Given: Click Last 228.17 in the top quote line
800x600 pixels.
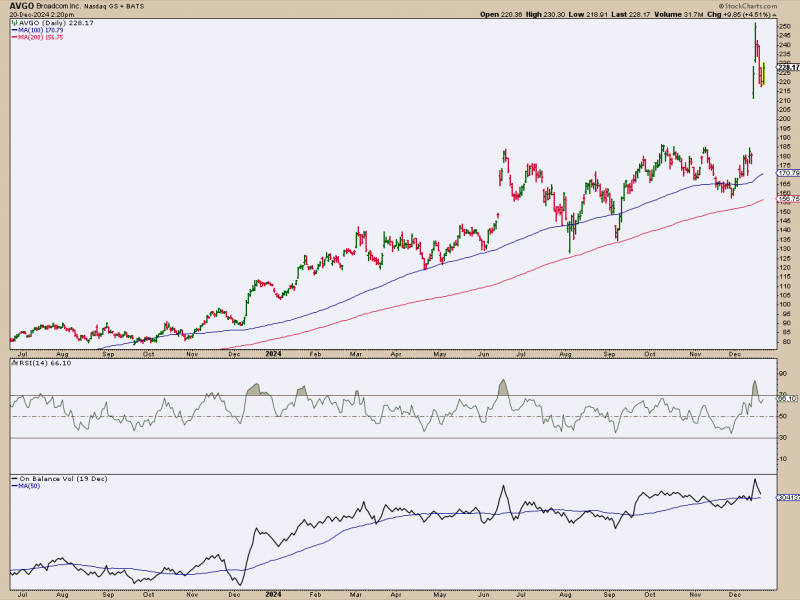Looking at the screenshot, I should 630,14.
